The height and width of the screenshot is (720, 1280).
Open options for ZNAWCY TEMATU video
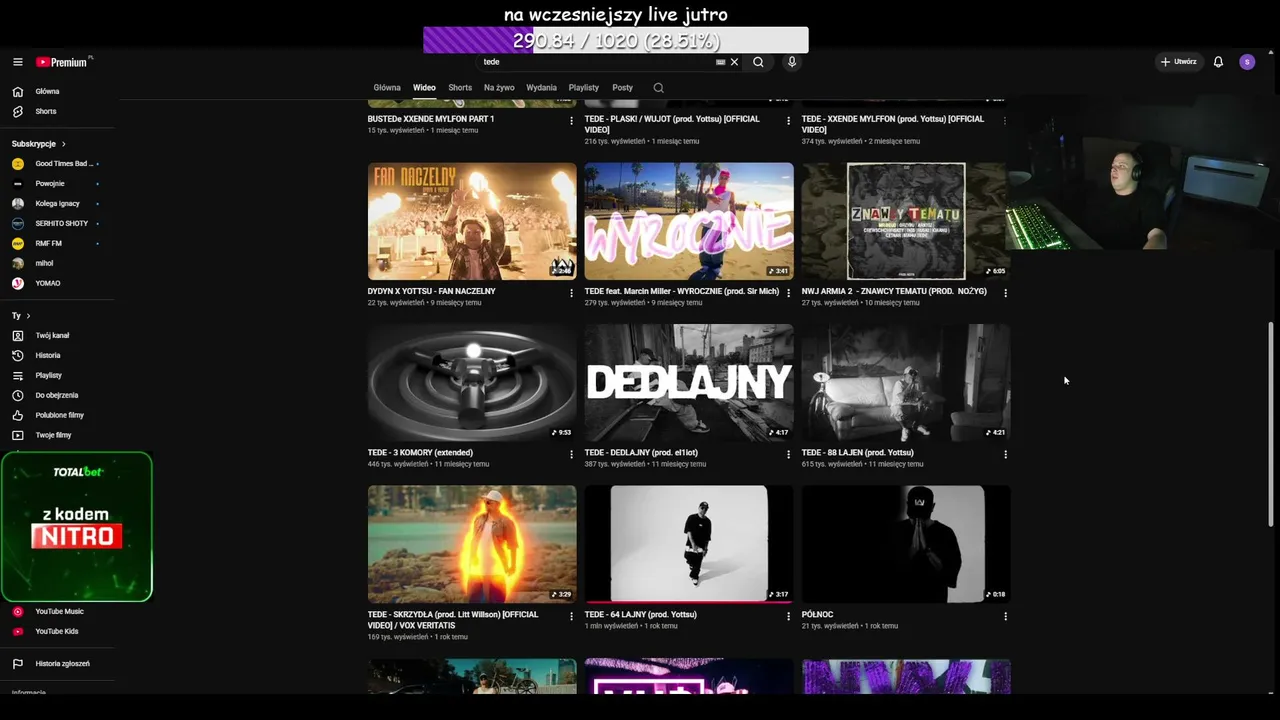tap(1005, 293)
